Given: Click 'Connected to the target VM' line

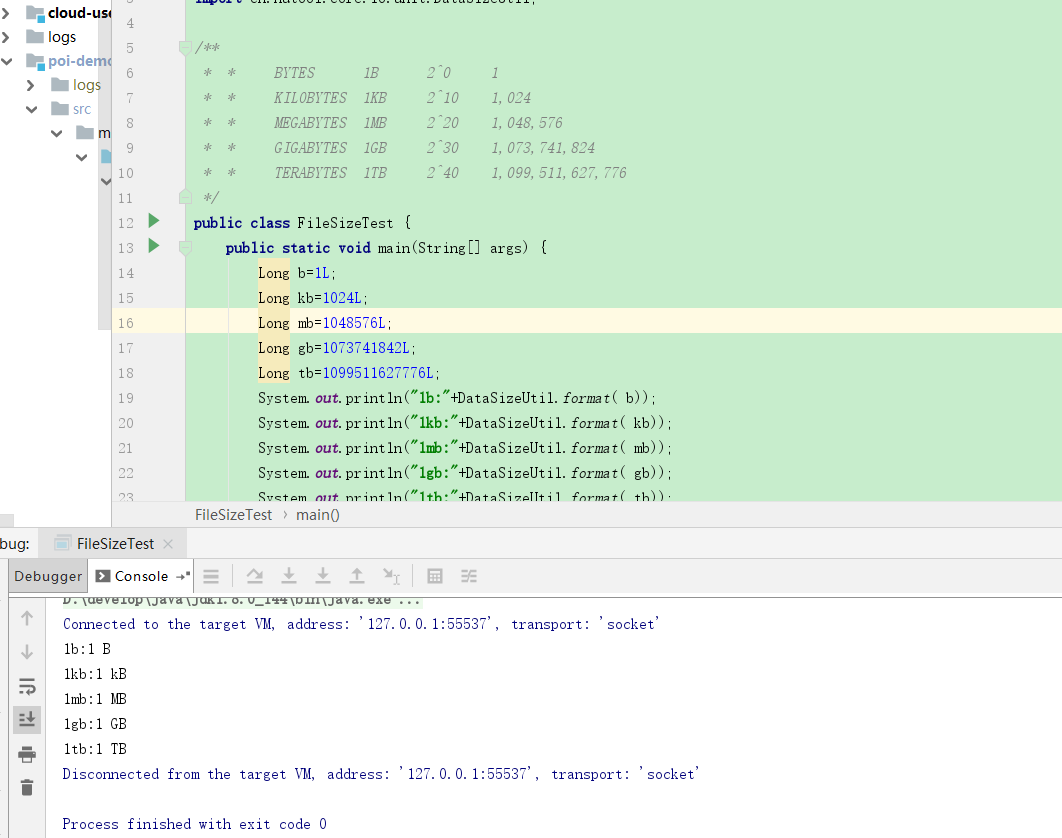Looking at the screenshot, I should (361, 624).
